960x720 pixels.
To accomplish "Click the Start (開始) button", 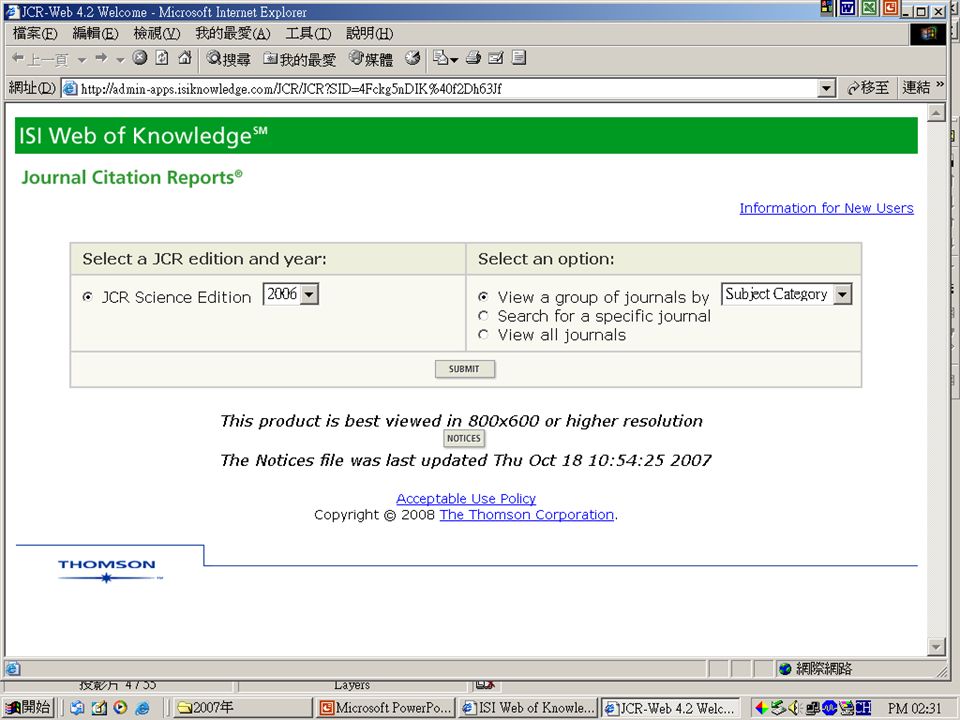I will pos(29,708).
